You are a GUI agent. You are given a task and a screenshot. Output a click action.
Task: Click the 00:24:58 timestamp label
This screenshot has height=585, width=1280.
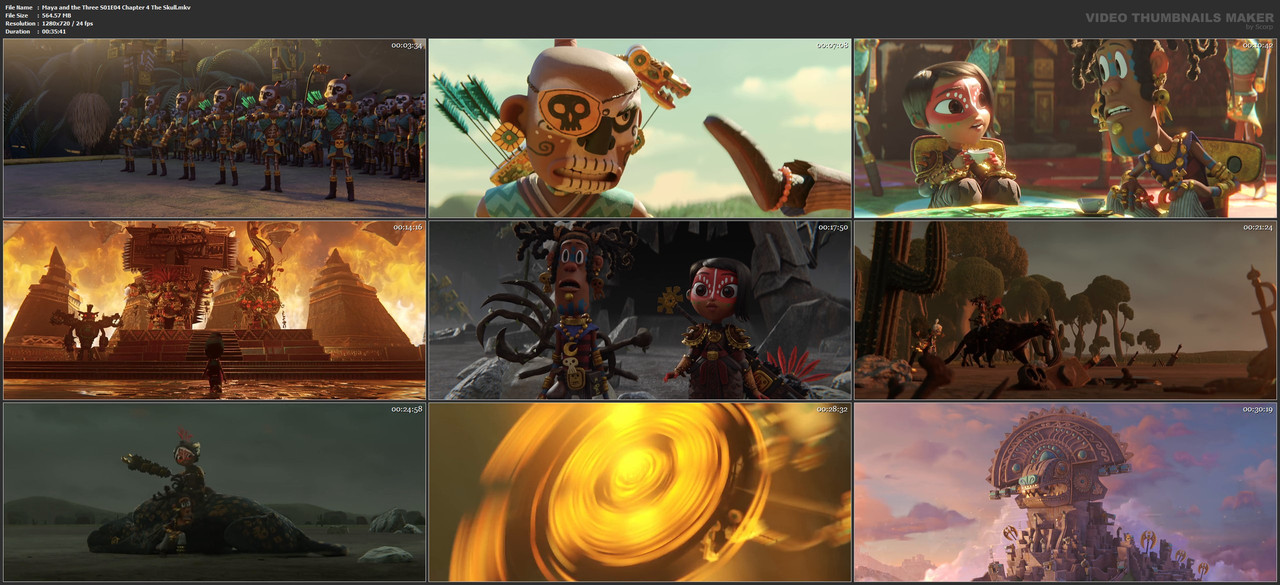pos(406,410)
